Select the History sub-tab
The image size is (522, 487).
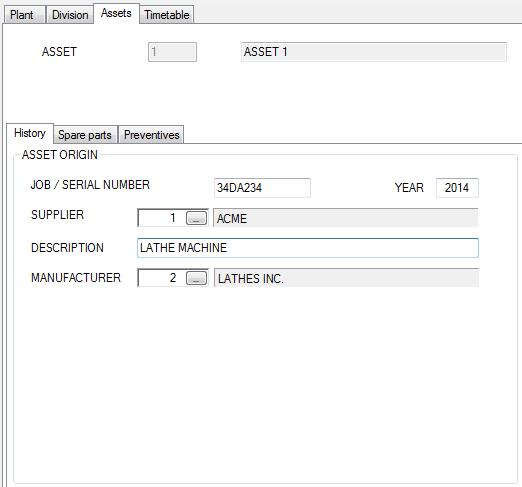tap(30, 133)
